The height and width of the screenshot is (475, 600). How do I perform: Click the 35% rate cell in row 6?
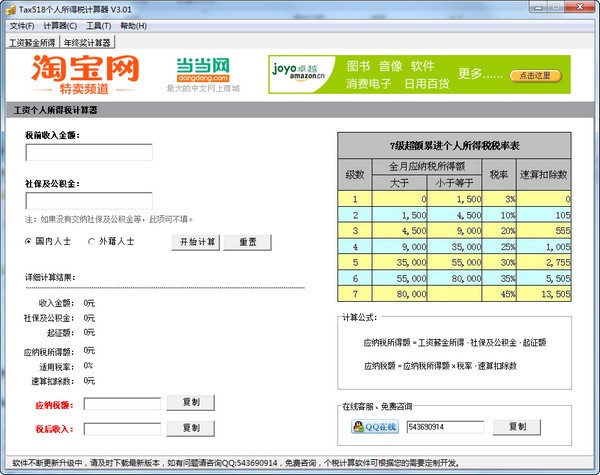click(x=499, y=278)
